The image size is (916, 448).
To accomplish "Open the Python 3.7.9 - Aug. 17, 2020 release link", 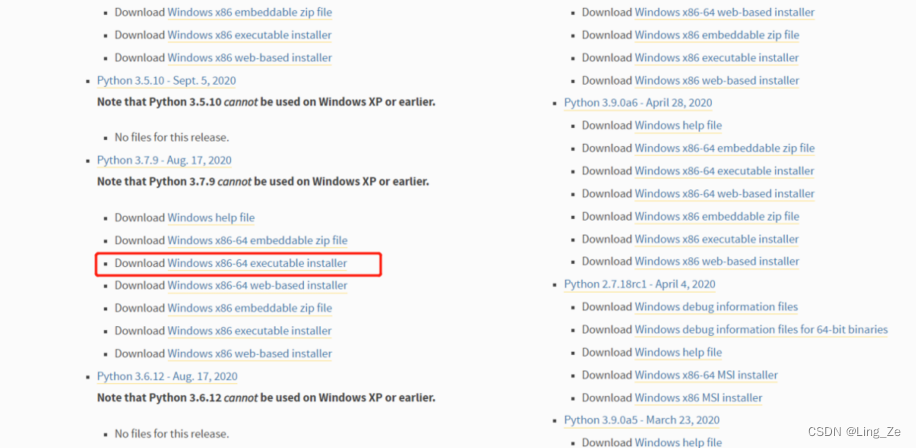I will pyautogui.click(x=164, y=160).
